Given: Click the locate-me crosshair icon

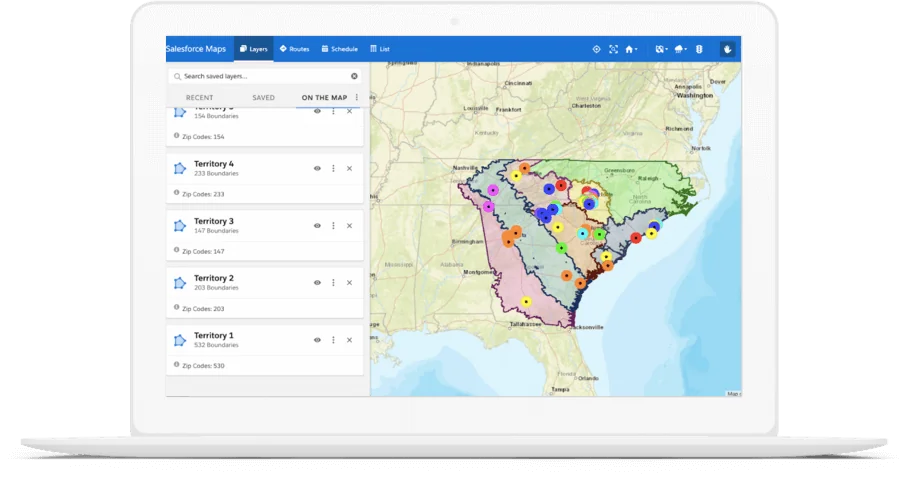Looking at the screenshot, I should pos(596,49).
